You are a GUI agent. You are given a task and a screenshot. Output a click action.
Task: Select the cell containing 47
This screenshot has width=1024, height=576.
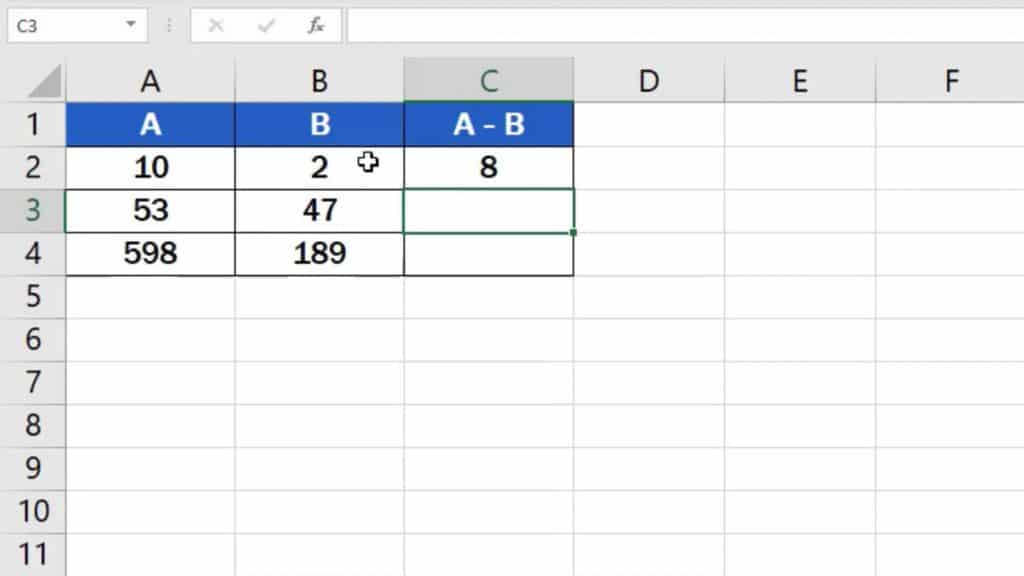[x=318, y=210]
